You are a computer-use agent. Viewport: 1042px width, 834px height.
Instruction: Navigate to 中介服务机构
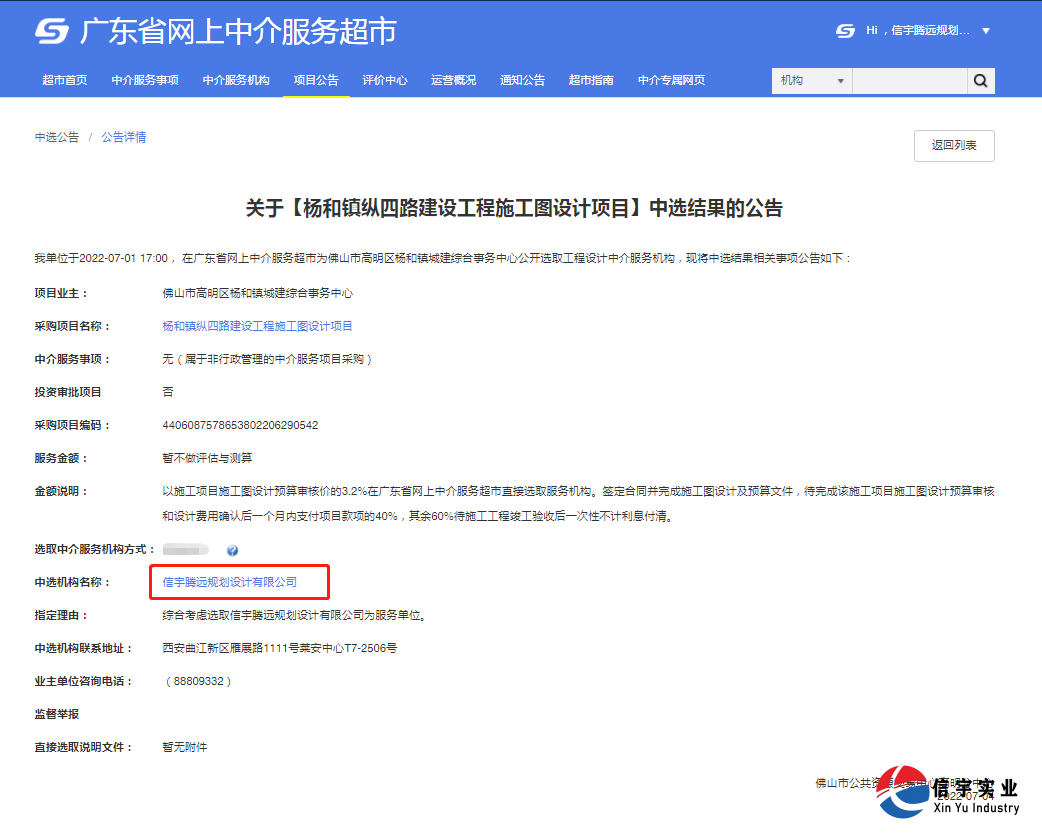click(236, 80)
